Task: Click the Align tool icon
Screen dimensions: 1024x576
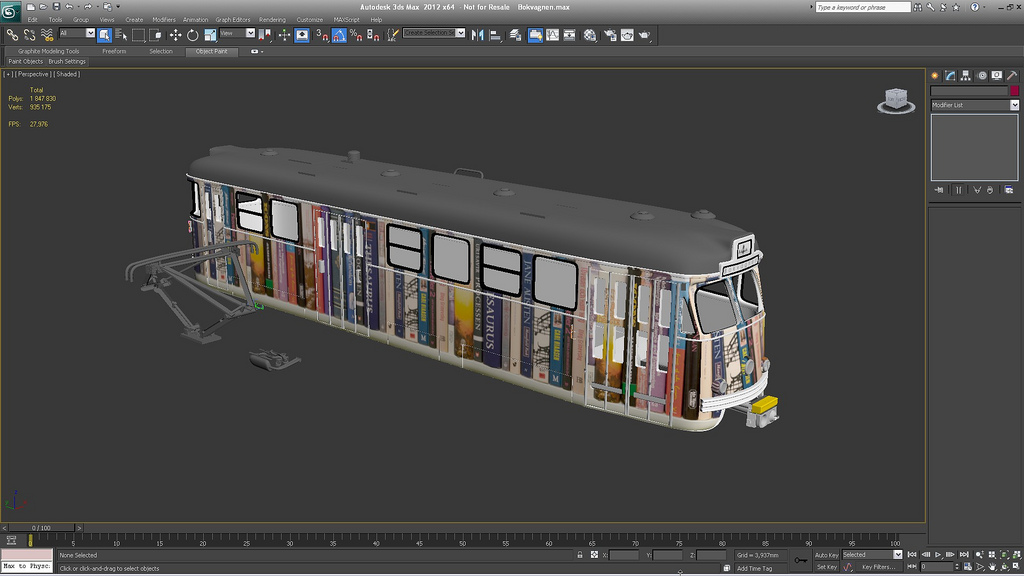Action: [x=495, y=35]
